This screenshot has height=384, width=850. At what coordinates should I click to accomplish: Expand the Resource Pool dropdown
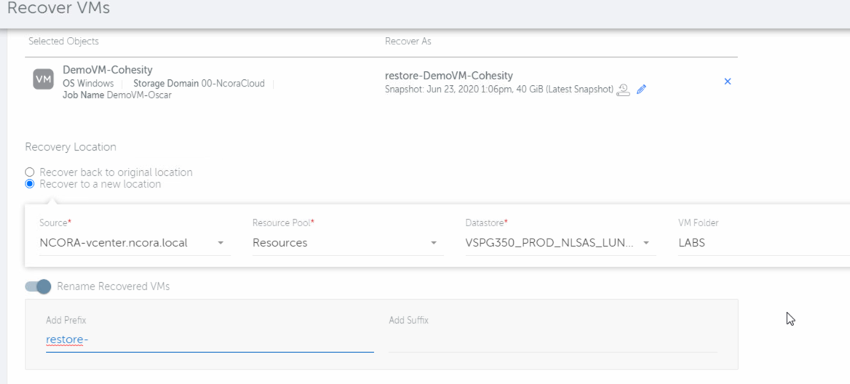pos(347,243)
